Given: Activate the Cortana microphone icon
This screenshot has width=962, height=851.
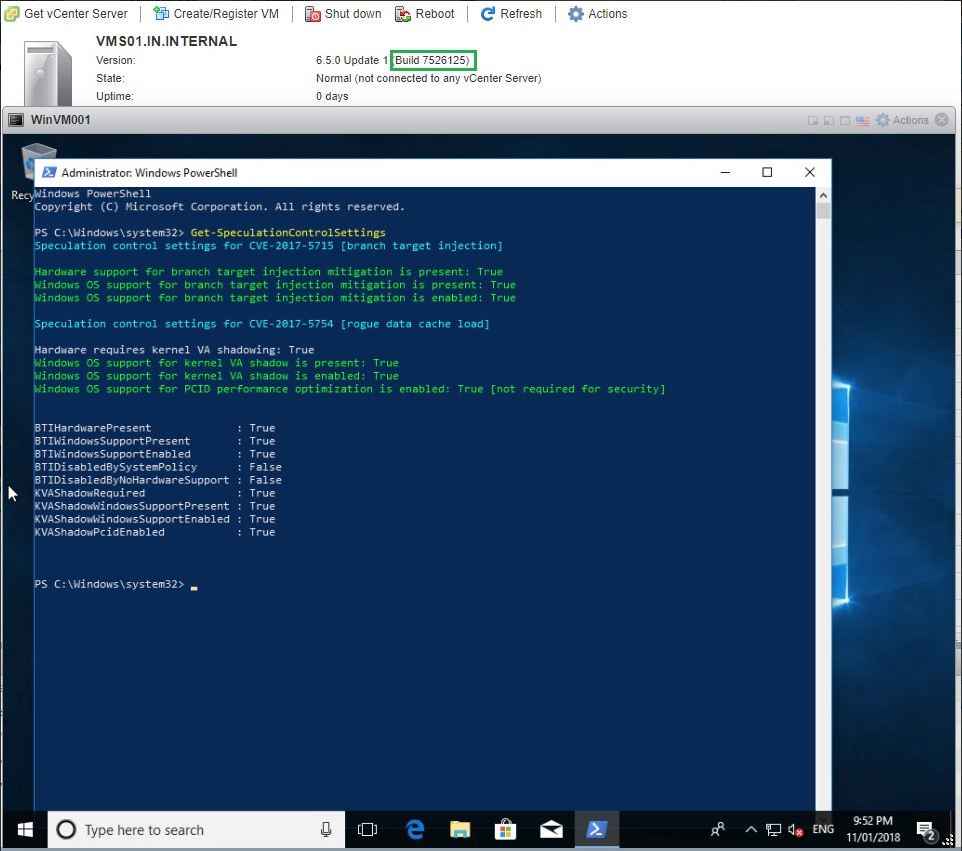Looking at the screenshot, I should click(326, 830).
